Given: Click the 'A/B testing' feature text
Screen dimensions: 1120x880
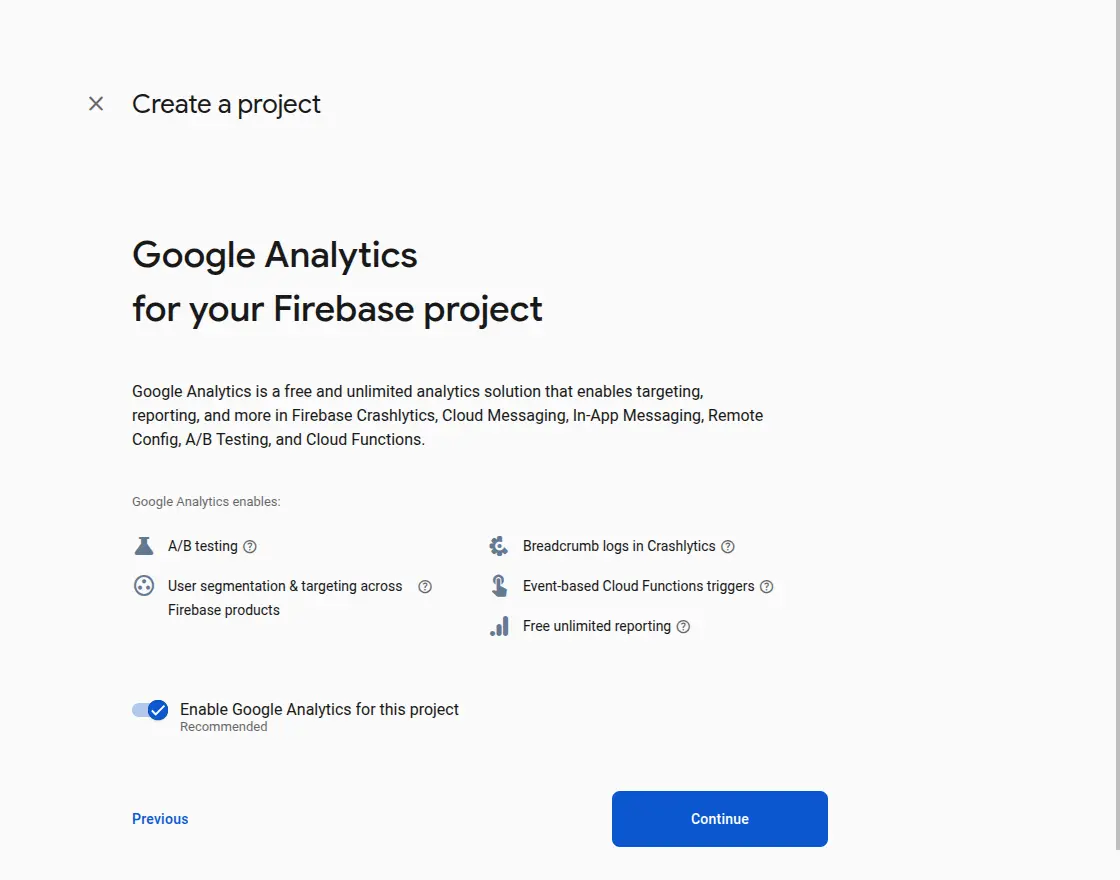Looking at the screenshot, I should coord(203,546).
